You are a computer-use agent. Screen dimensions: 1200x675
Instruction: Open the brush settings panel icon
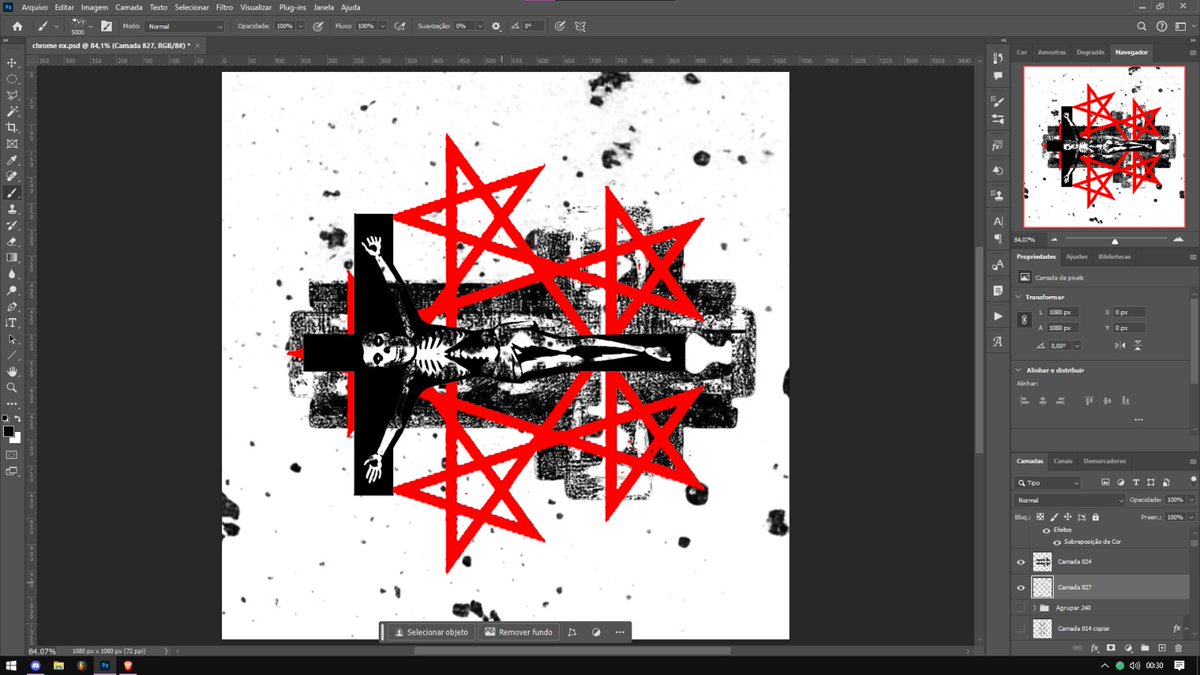(x=106, y=26)
